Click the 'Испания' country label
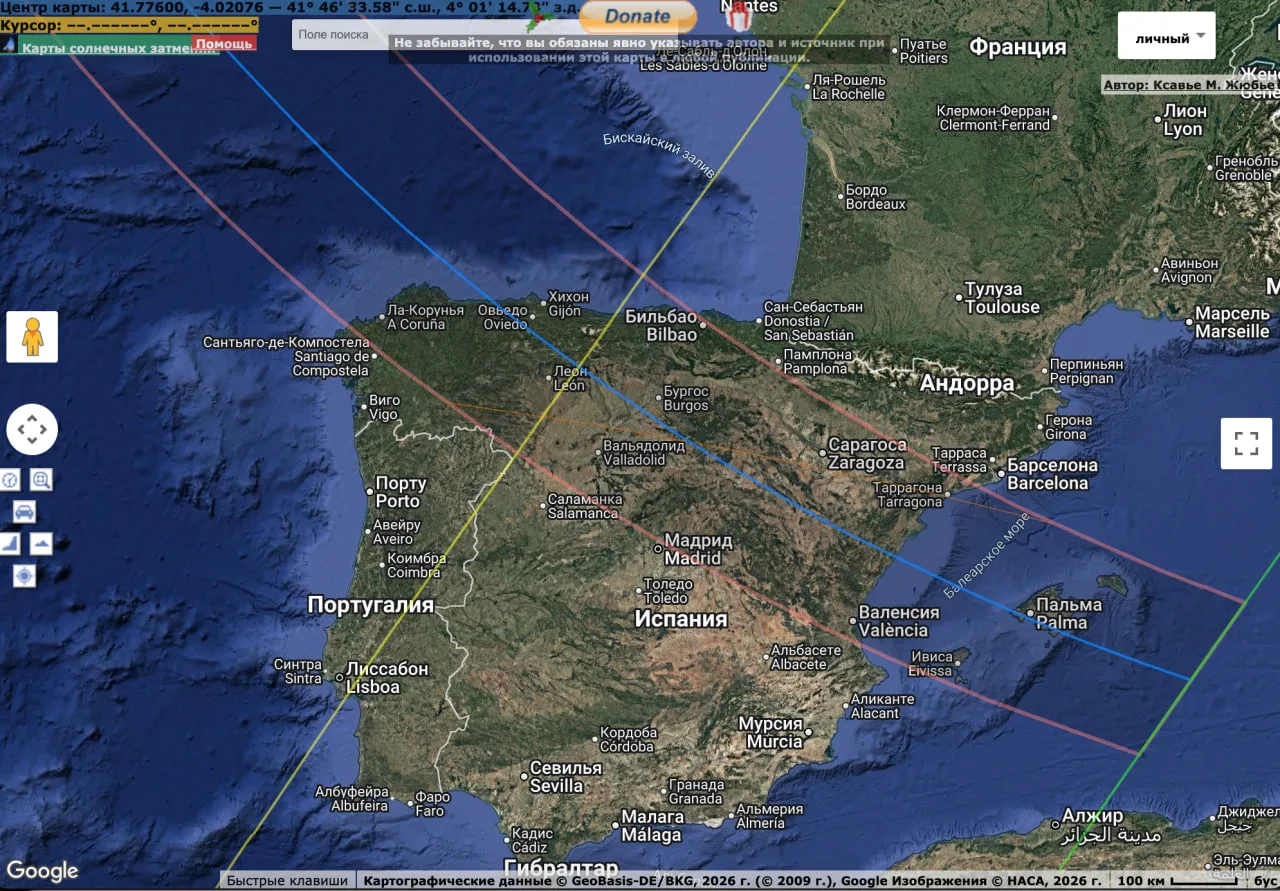Viewport: 1280px width, 891px height. click(x=681, y=619)
